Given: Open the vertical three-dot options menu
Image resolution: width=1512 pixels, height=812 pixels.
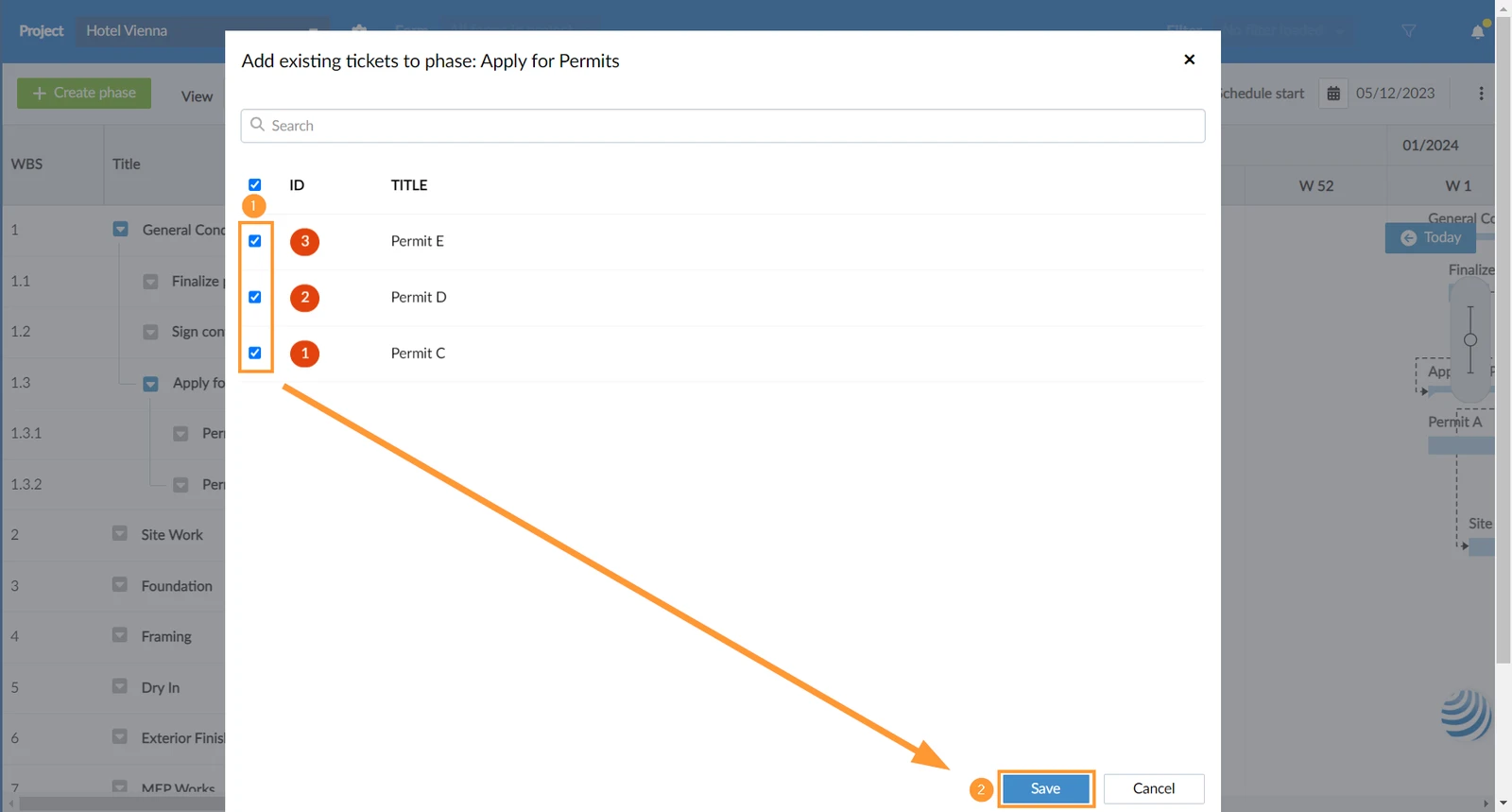Looking at the screenshot, I should [x=1481, y=94].
